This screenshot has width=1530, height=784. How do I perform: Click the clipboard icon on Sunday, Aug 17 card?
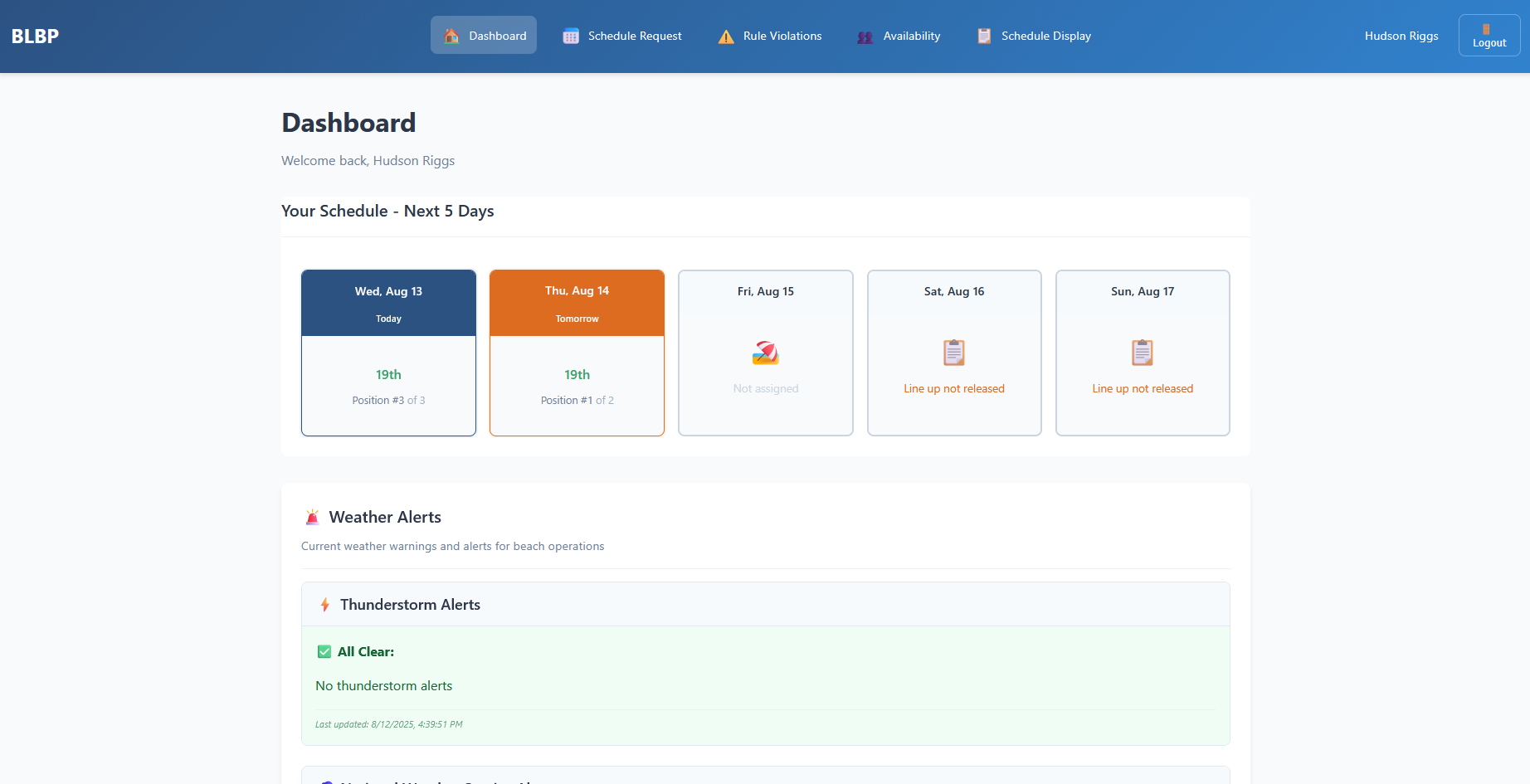click(1142, 352)
